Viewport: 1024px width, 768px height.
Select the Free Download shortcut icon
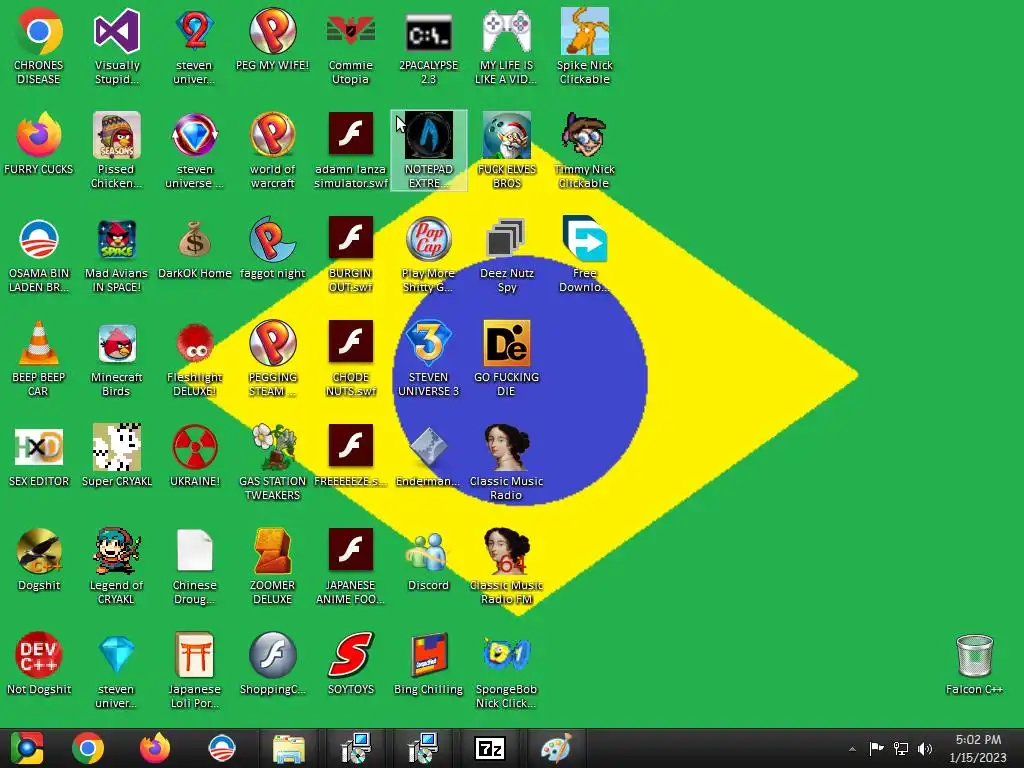click(584, 254)
